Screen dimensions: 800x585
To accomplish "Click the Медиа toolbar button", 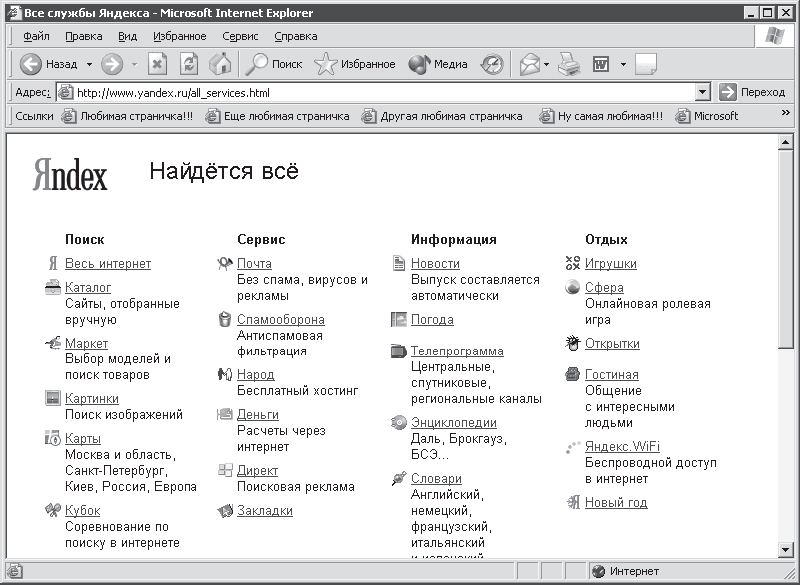I will [x=438, y=64].
